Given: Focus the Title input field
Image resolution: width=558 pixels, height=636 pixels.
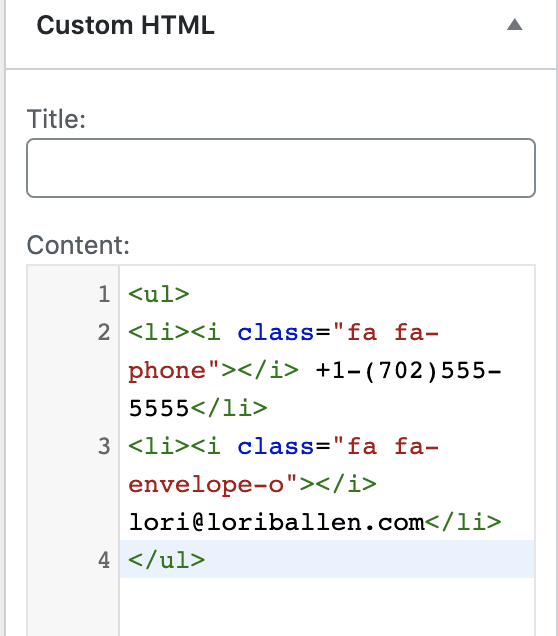Looking at the screenshot, I should [281, 168].
